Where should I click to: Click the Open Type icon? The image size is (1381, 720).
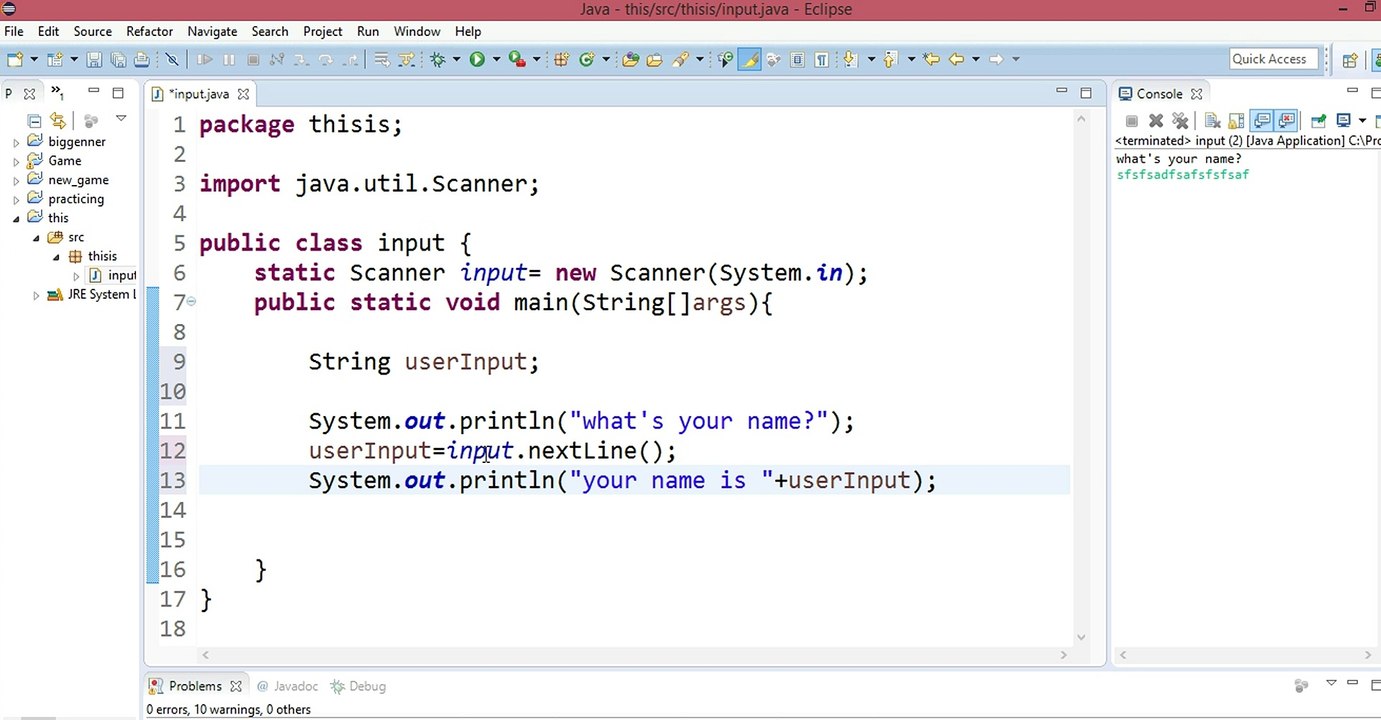coord(630,59)
